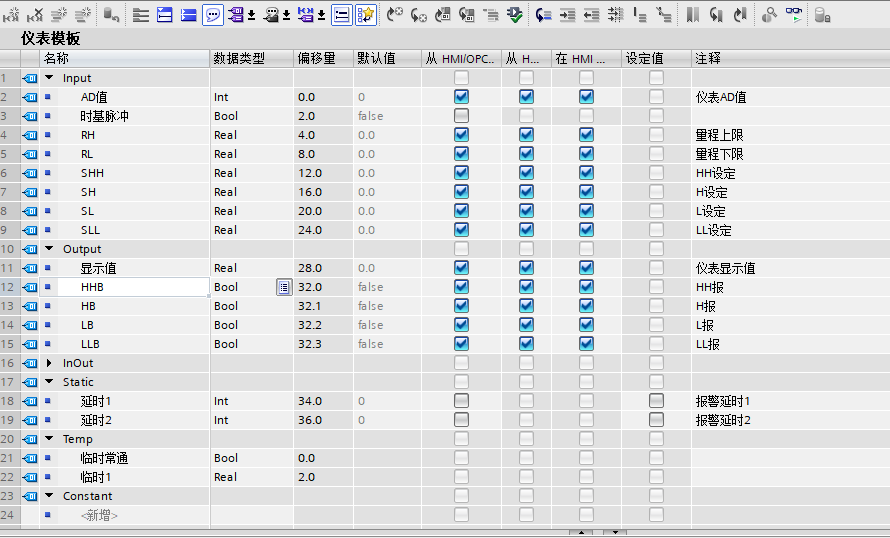This screenshot has height=538, width=890.
Task: Click the database lock icon in toolbar
Action: pyautogui.click(x=821, y=15)
